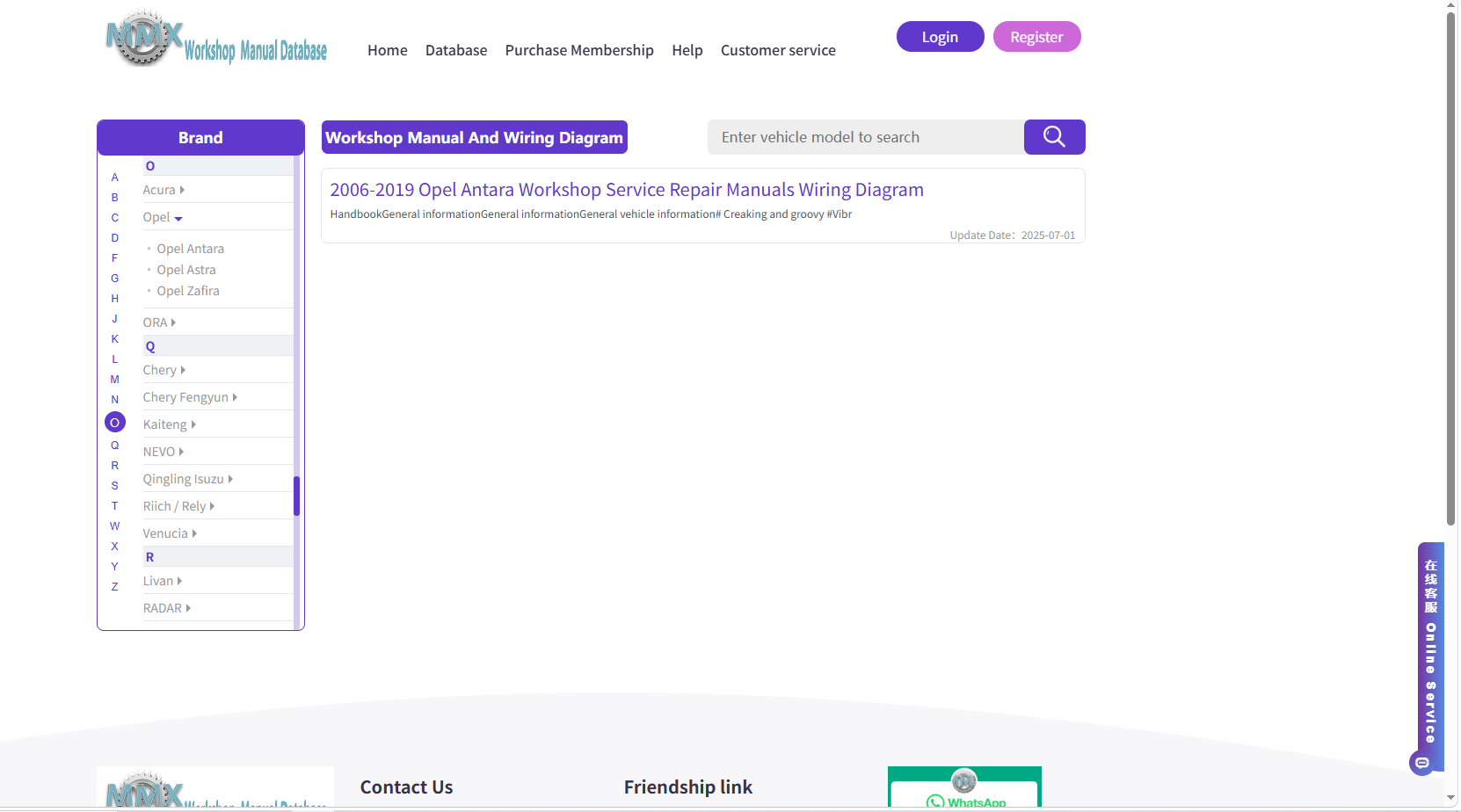Click the page vertical scrollbar
This screenshot has width=1461, height=812.
1451,268
